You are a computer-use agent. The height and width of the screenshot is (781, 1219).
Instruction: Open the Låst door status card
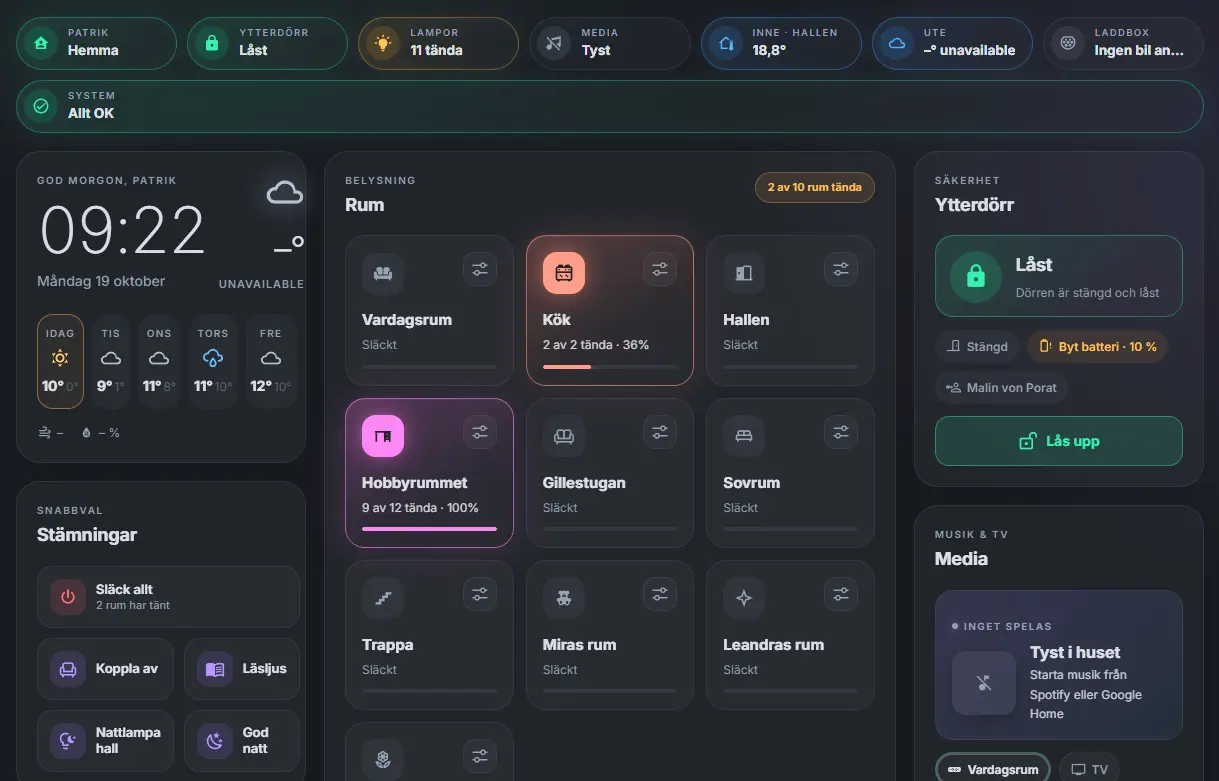pyautogui.click(x=1059, y=276)
